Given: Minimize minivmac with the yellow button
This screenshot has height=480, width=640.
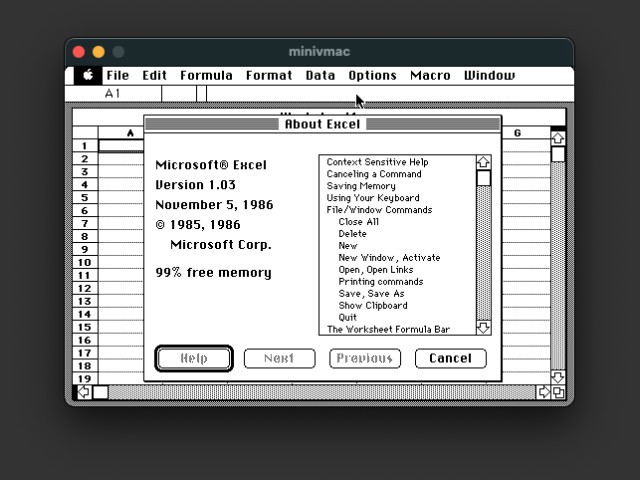Looking at the screenshot, I should 98,52.
